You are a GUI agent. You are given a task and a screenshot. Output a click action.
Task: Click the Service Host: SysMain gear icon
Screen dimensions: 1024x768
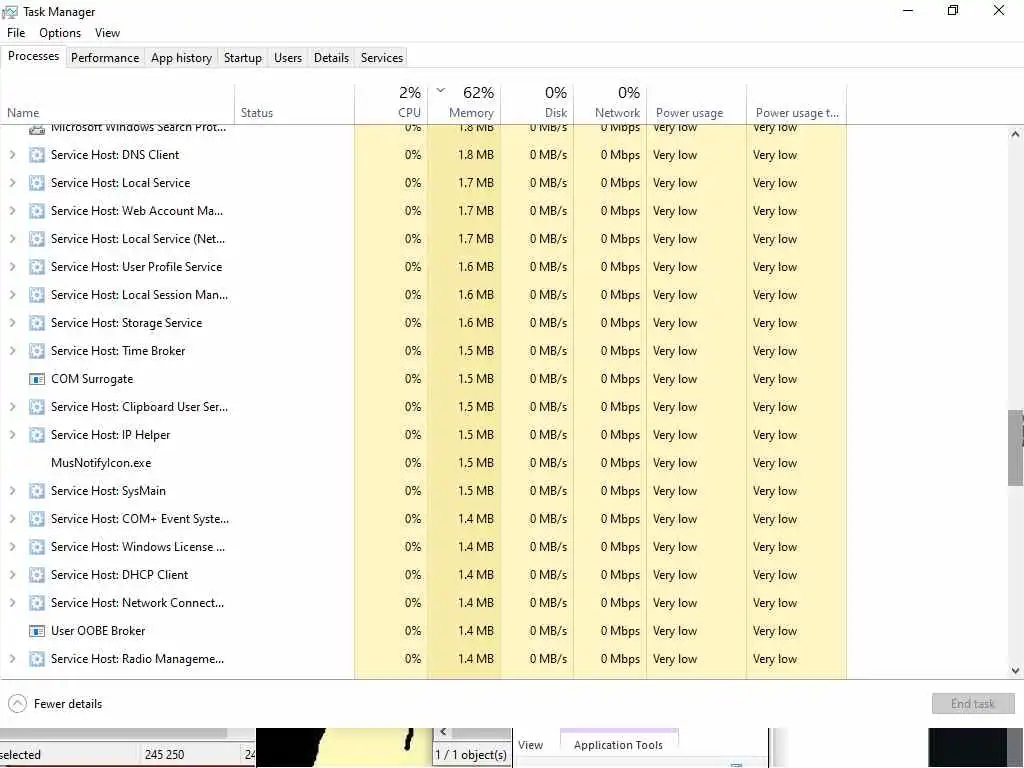[37, 490]
